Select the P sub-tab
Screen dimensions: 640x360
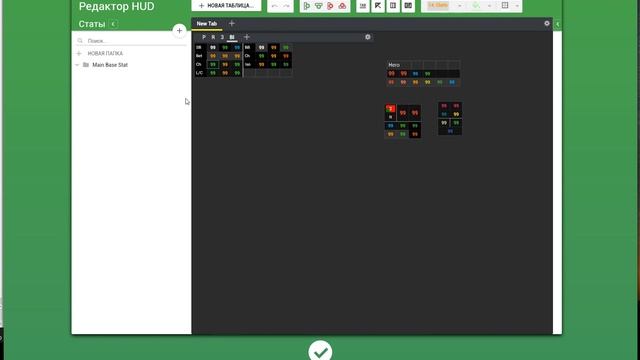click(x=204, y=37)
